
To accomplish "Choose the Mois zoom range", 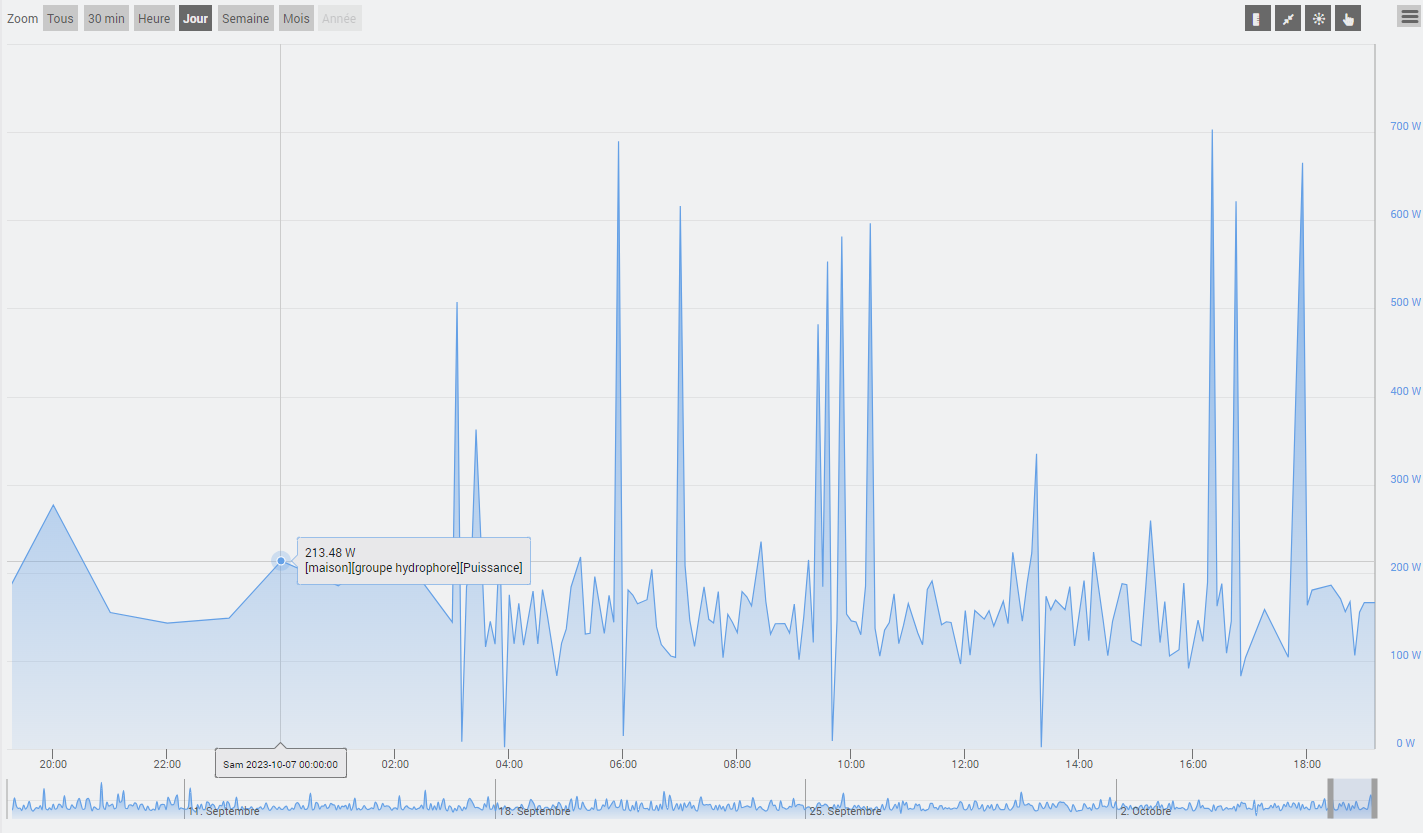I will (296, 18).
